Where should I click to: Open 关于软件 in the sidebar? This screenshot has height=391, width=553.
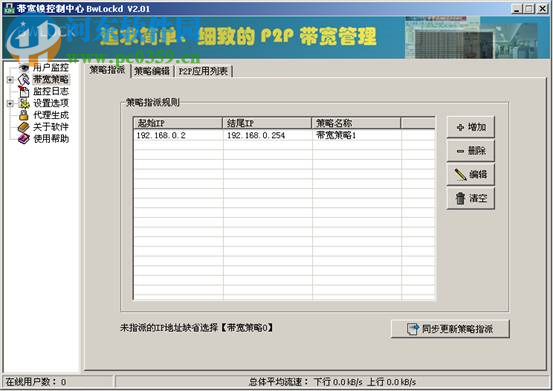pos(51,127)
